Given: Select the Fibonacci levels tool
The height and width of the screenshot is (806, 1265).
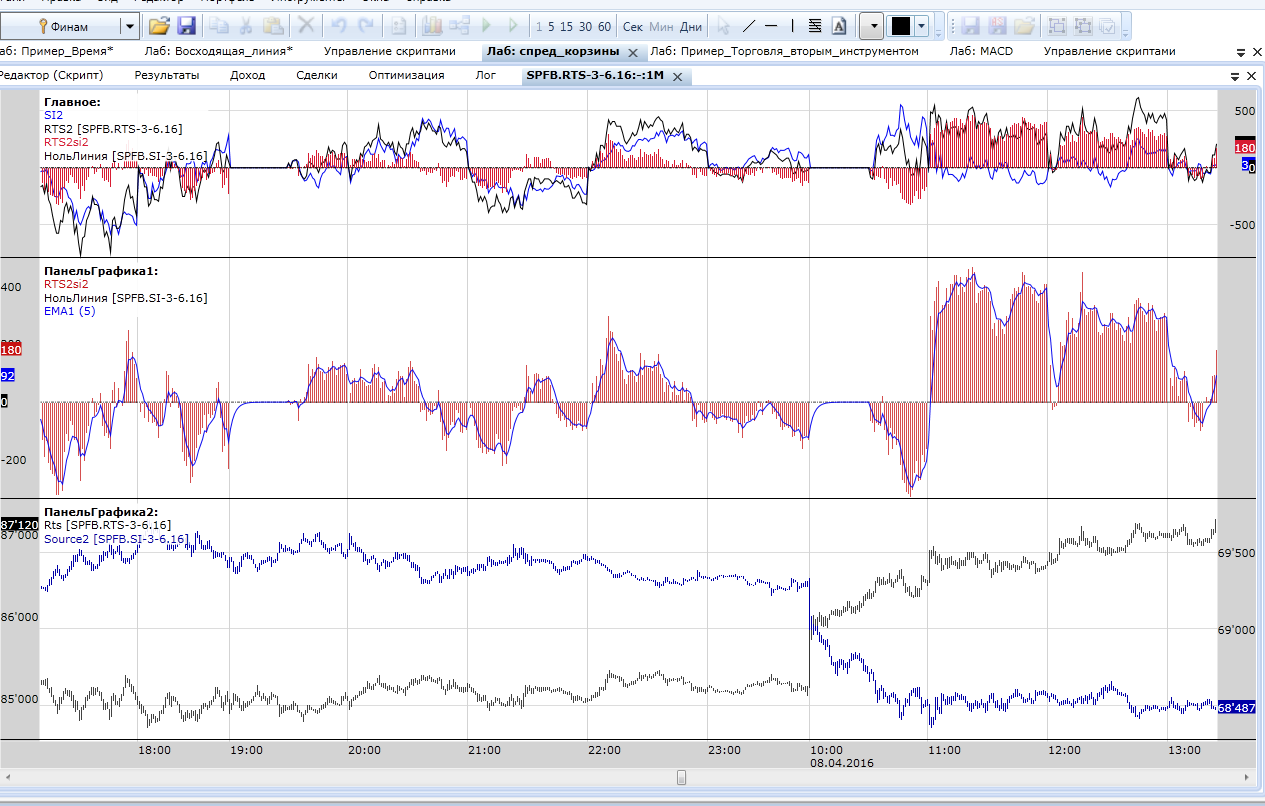Looking at the screenshot, I should pos(815,26).
